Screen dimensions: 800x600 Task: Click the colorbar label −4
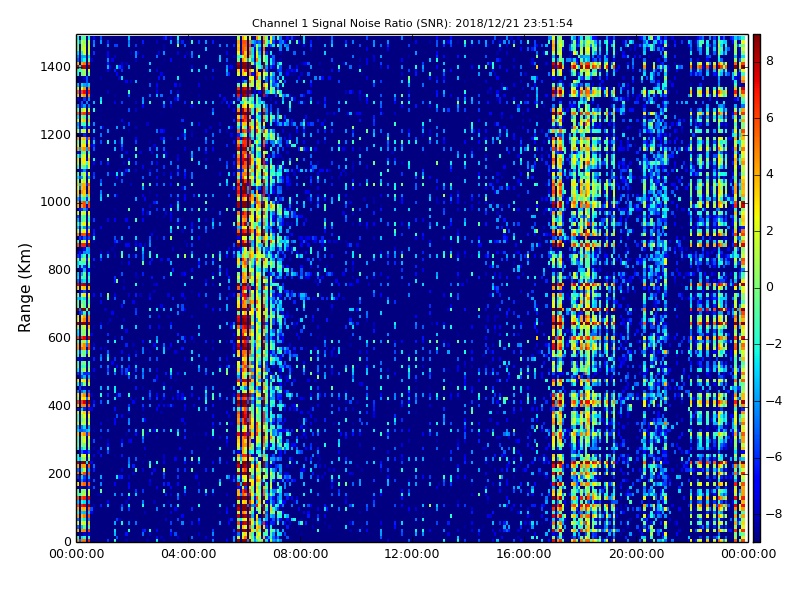[774, 401]
